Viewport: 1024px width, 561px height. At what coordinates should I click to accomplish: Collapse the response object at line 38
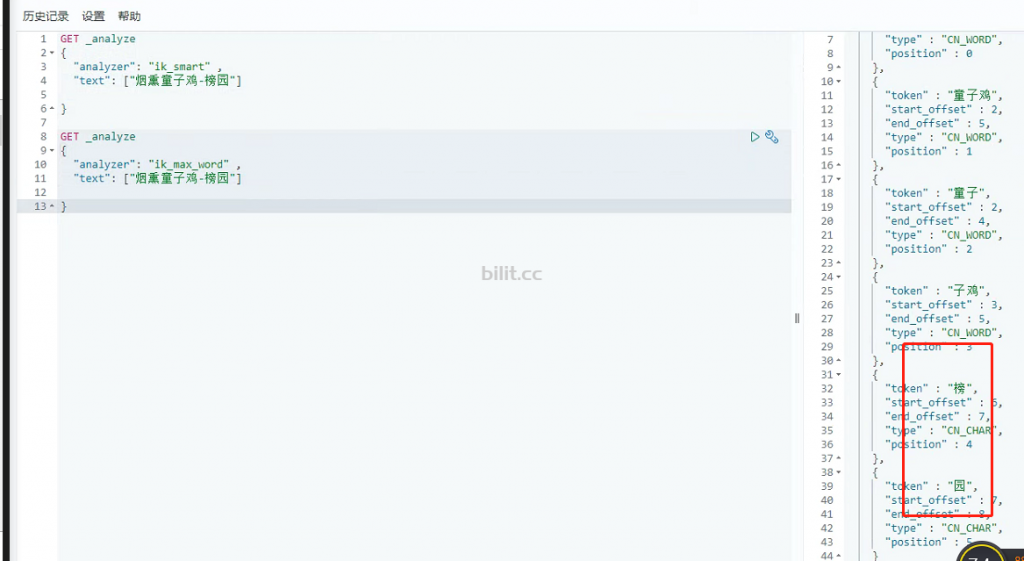pos(839,472)
